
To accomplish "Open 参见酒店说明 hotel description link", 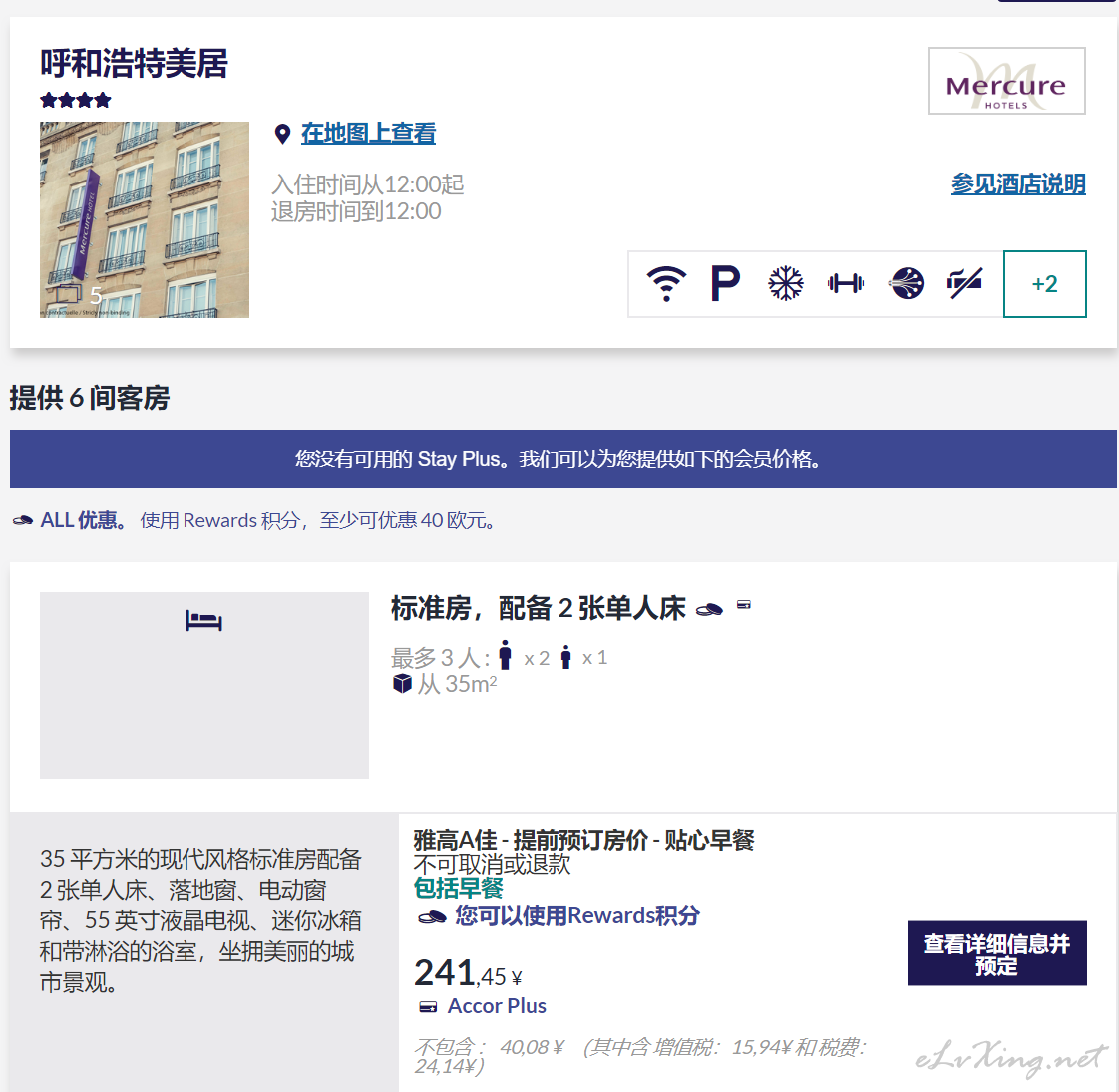I will click(1018, 184).
